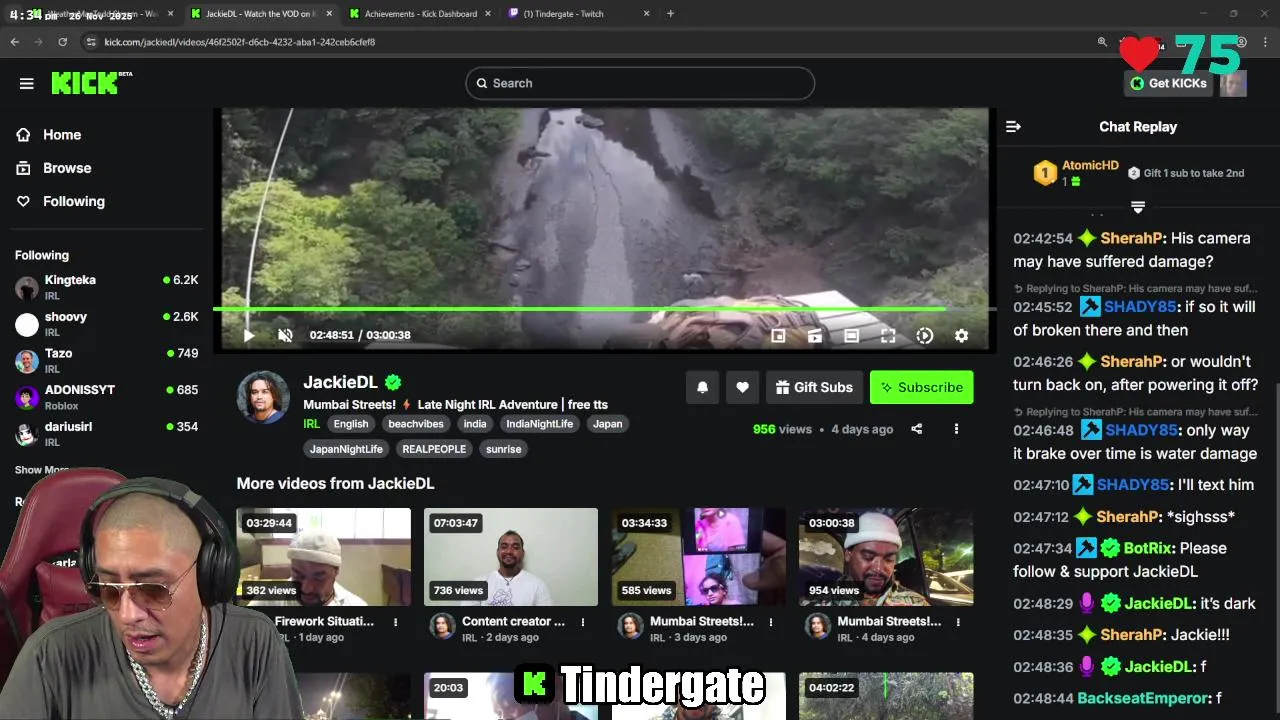The image size is (1280, 720).
Task: Select the REALPEOPLE tag
Action: (434, 449)
